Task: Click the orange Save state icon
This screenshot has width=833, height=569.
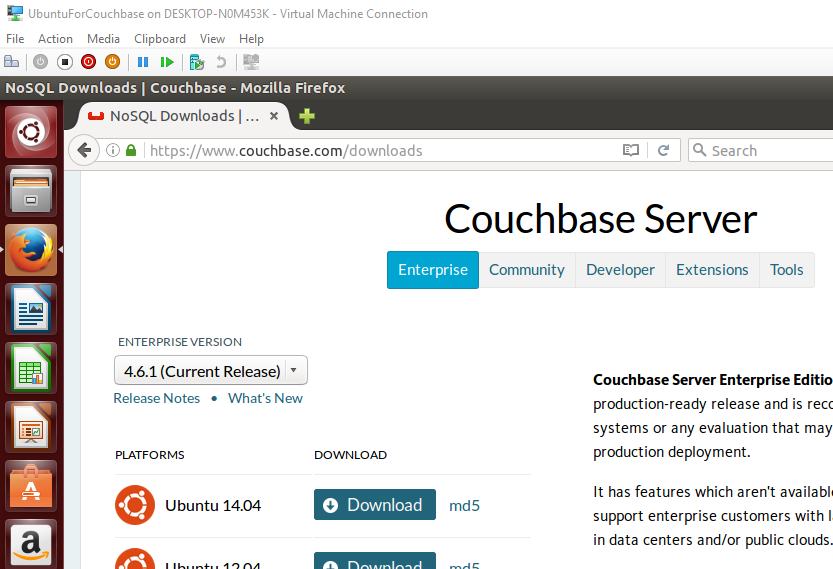Action: pyautogui.click(x=113, y=62)
